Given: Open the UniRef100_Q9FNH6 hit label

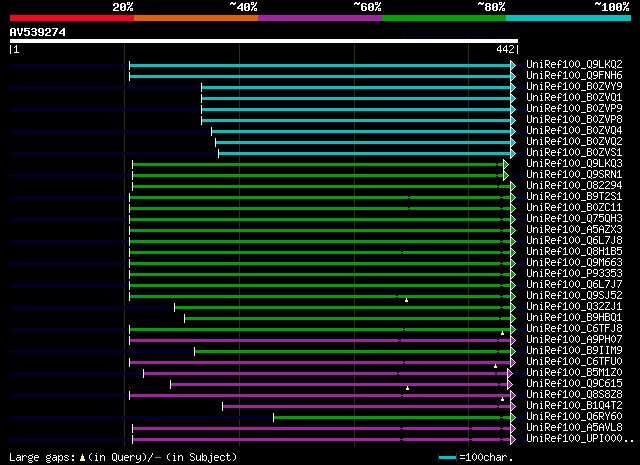Looking at the screenshot, I should [574, 75].
